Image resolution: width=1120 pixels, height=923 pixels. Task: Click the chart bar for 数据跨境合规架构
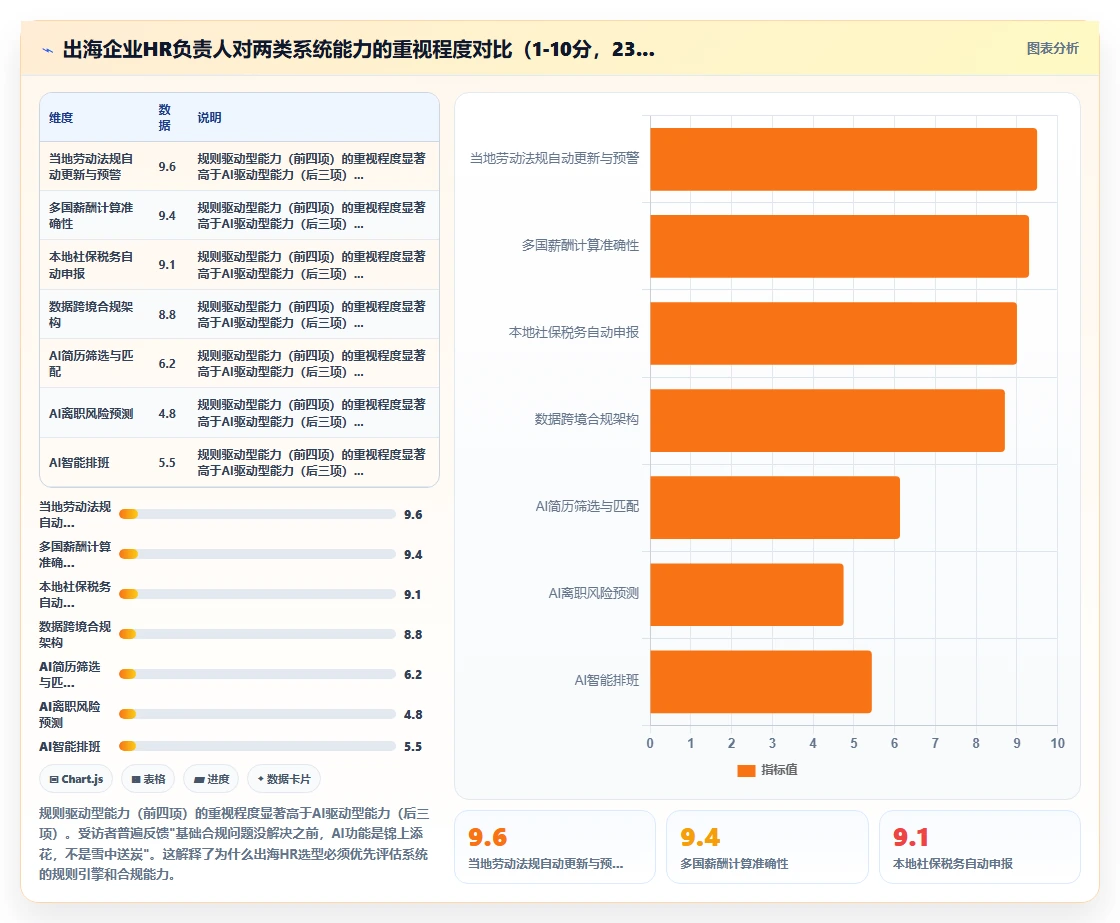[828, 421]
